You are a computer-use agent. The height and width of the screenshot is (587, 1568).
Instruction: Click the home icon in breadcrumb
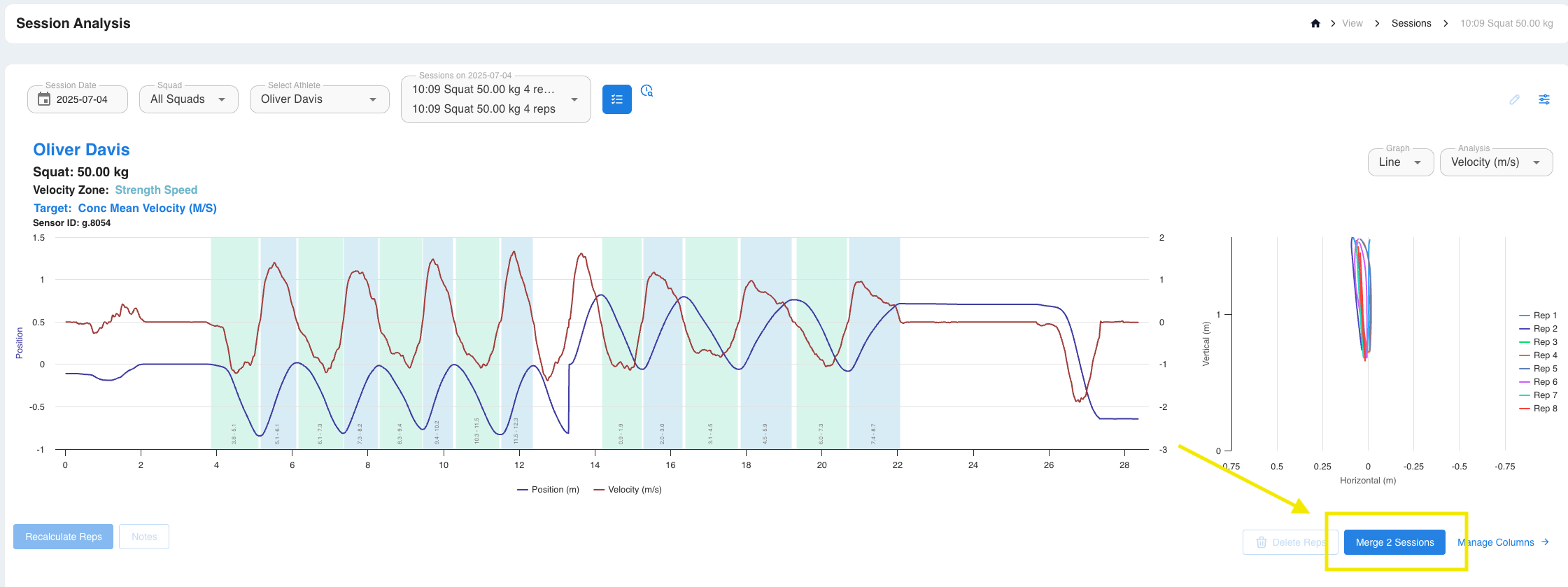click(x=1315, y=23)
